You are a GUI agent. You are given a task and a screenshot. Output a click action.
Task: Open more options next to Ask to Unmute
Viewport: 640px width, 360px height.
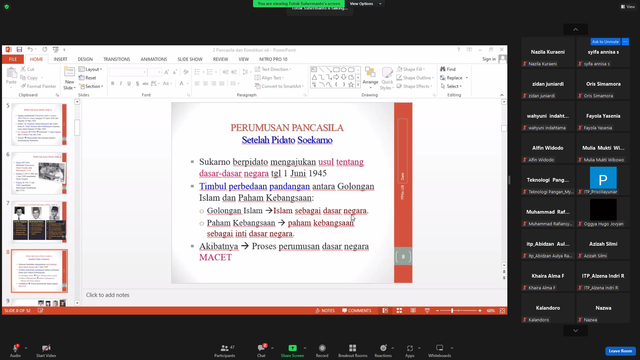(625, 42)
